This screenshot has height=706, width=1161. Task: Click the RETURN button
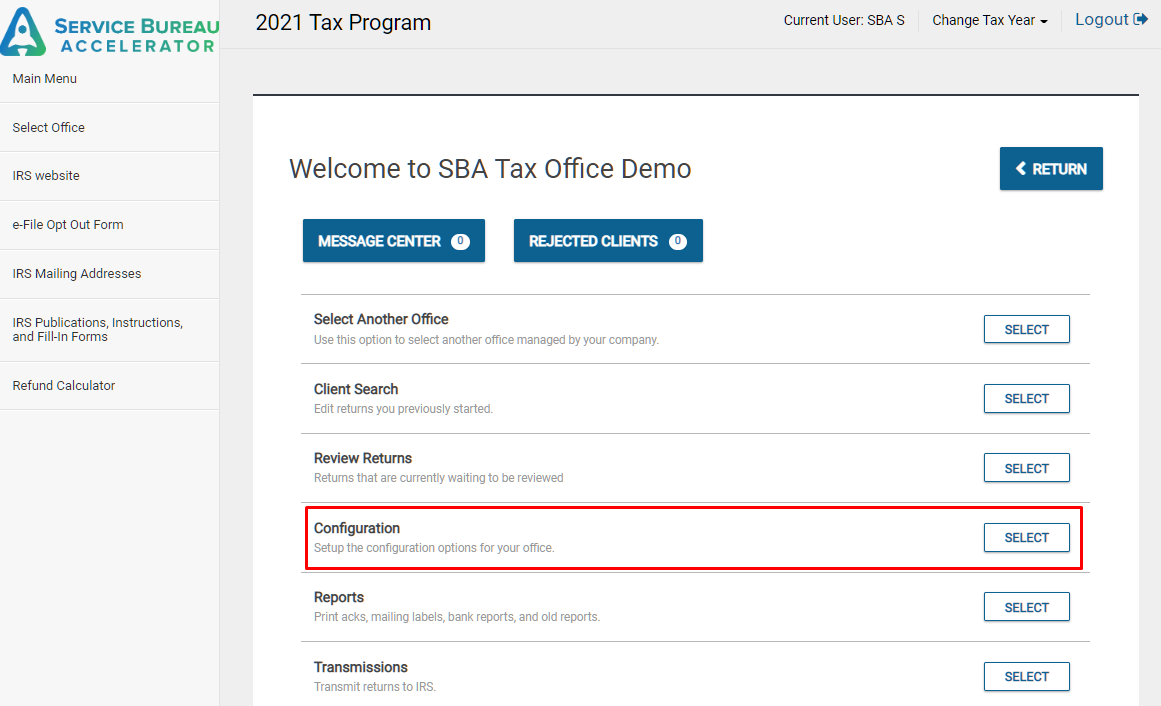coord(1050,169)
